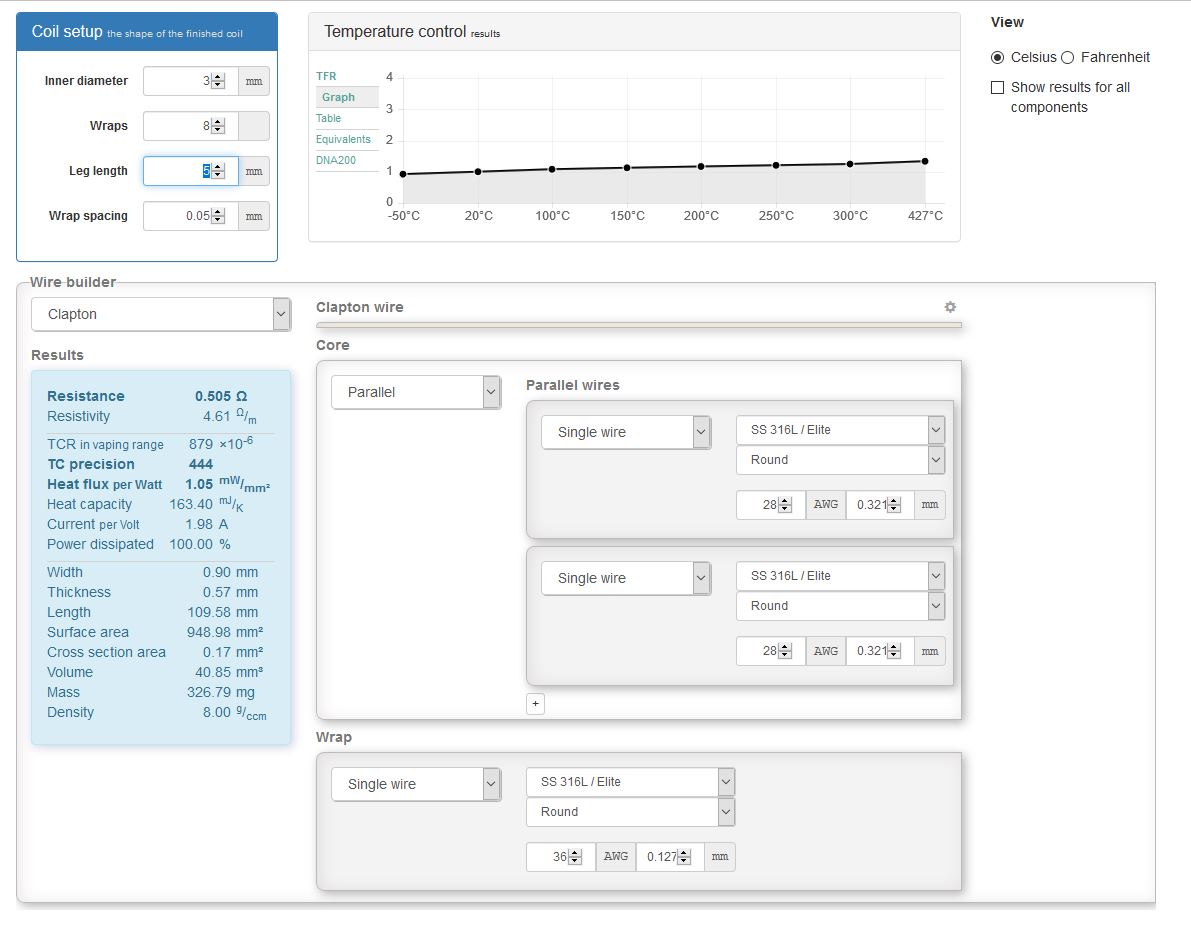1191x925 pixels.
Task: Click the Wrap spacing spinner arrows
Action: 219,216
